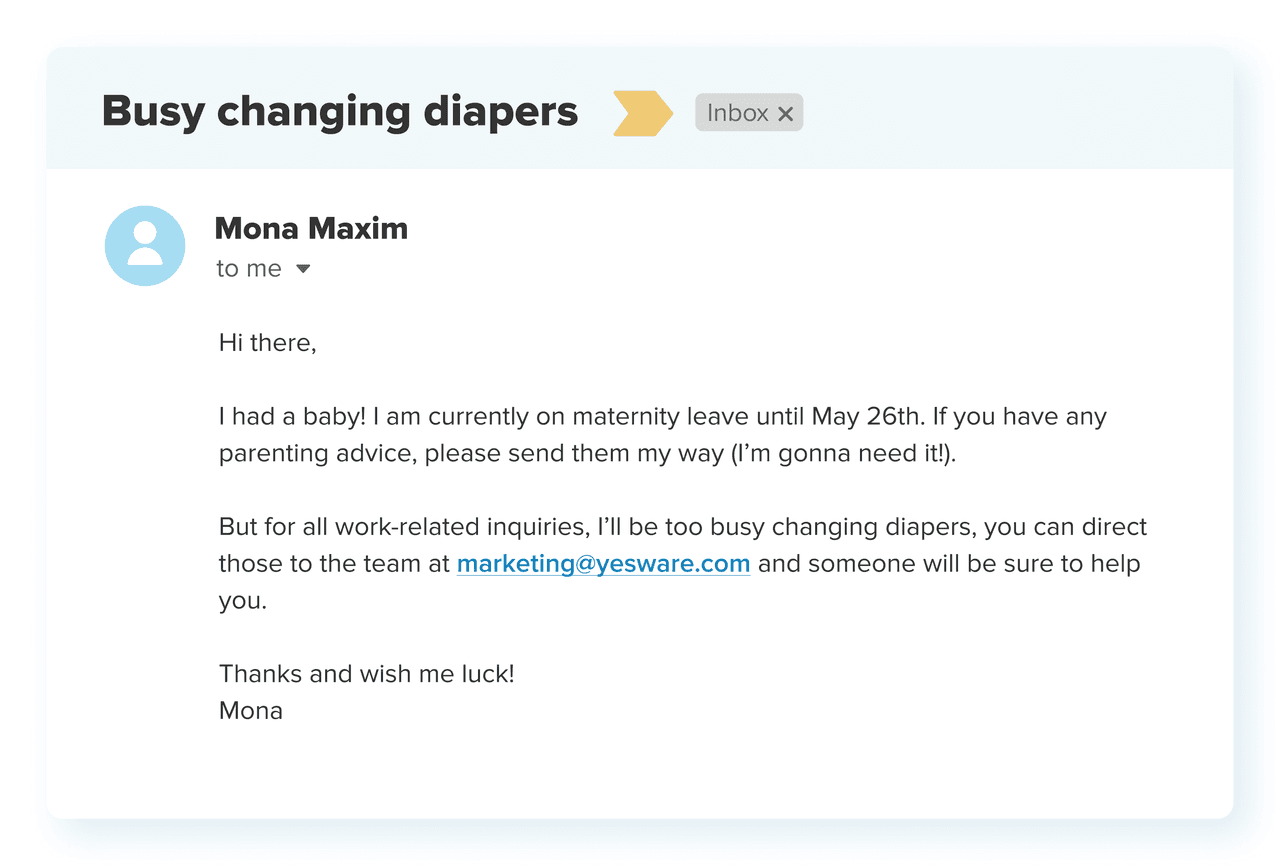Remove the Inbox label with its X

click(x=786, y=114)
